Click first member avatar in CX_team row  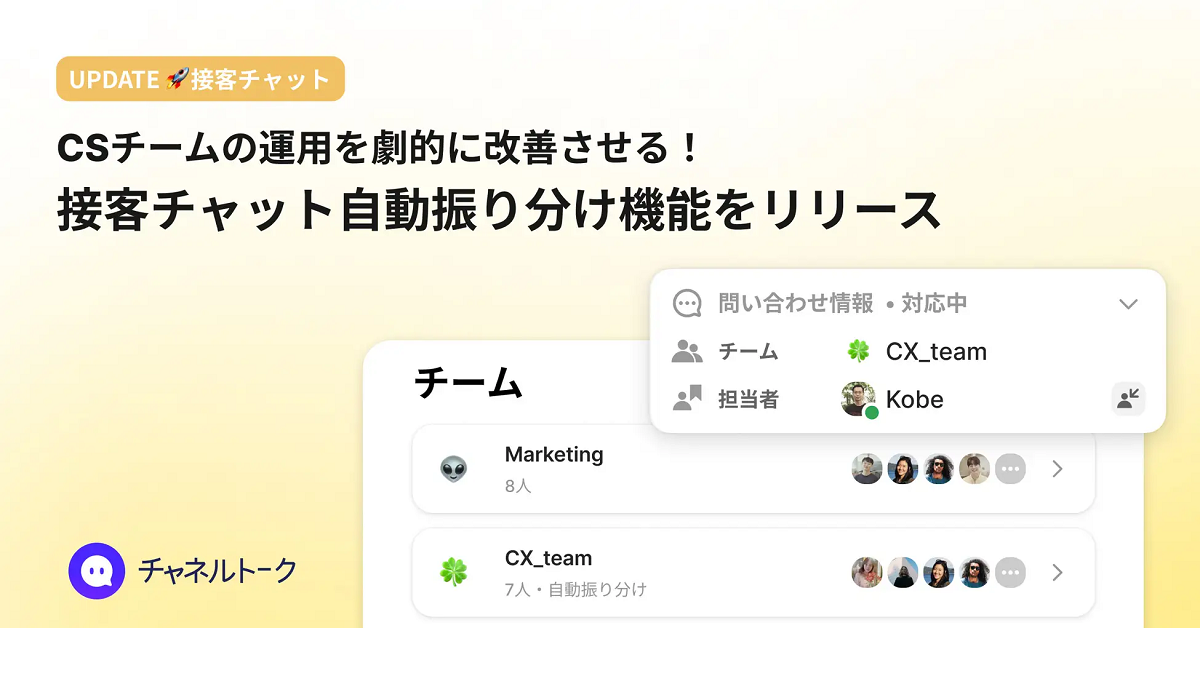(x=867, y=573)
